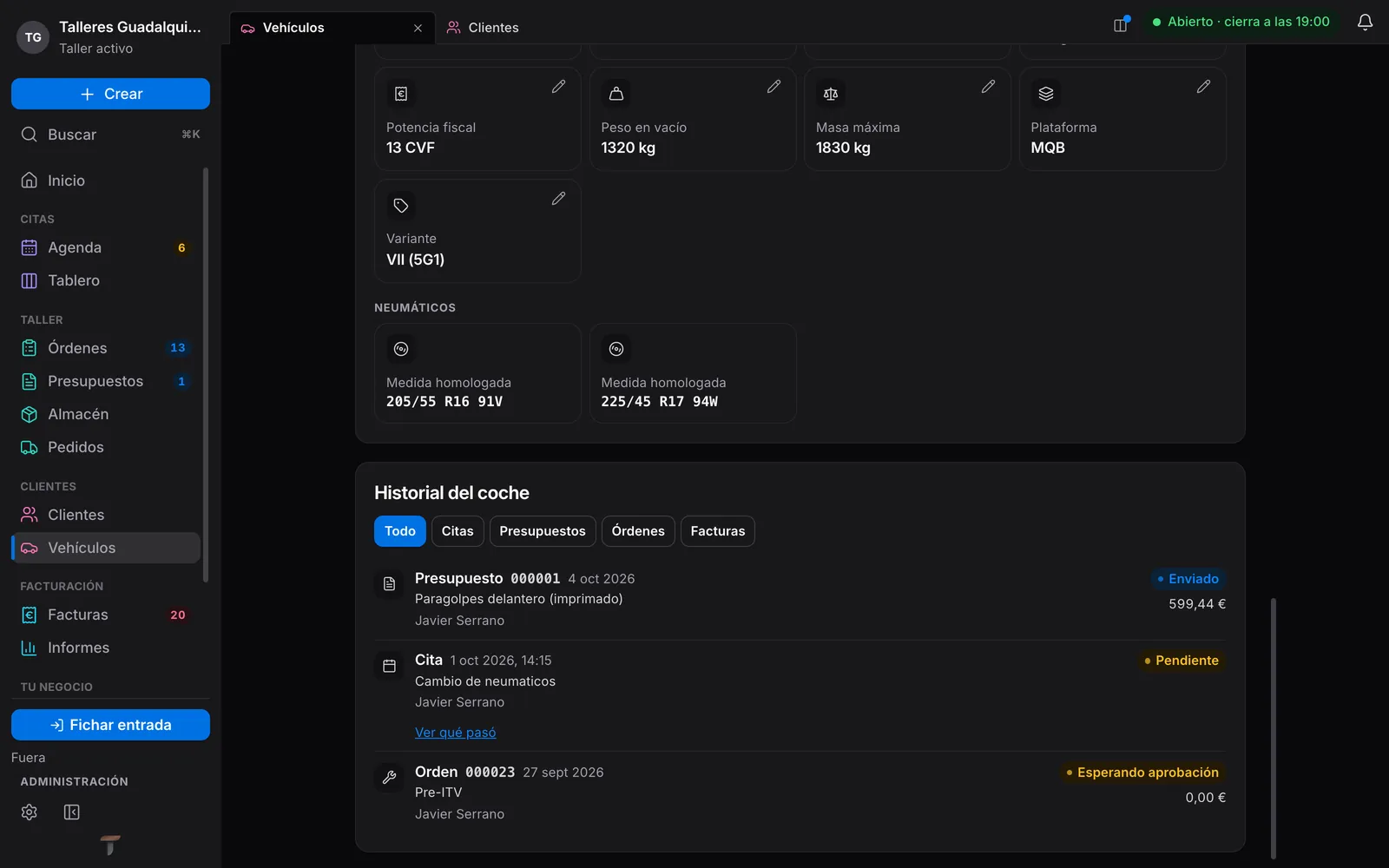Edit Plataforma with pencil icon
1389x868 pixels.
coord(1203,87)
